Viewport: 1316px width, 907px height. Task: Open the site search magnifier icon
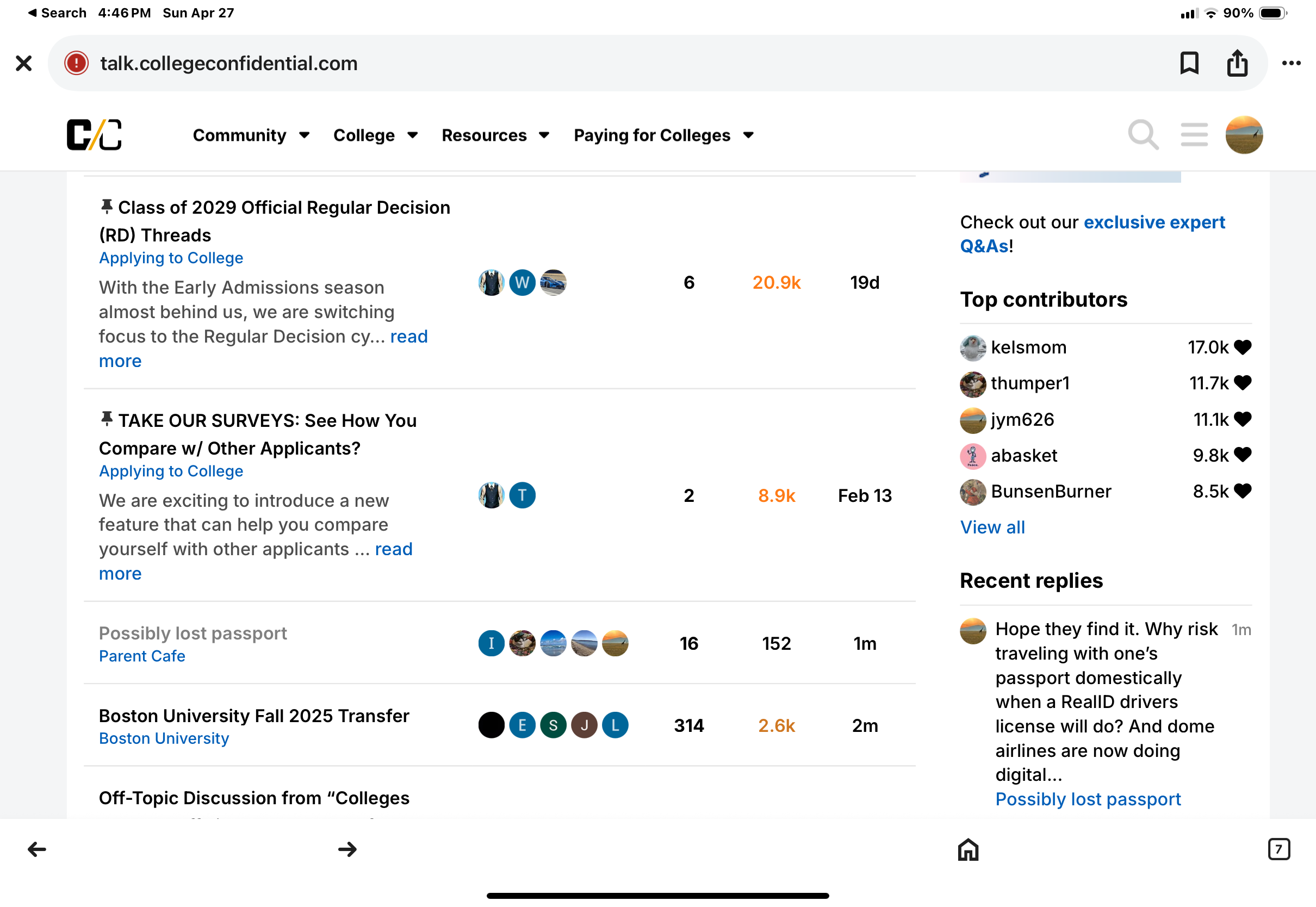(x=1143, y=135)
